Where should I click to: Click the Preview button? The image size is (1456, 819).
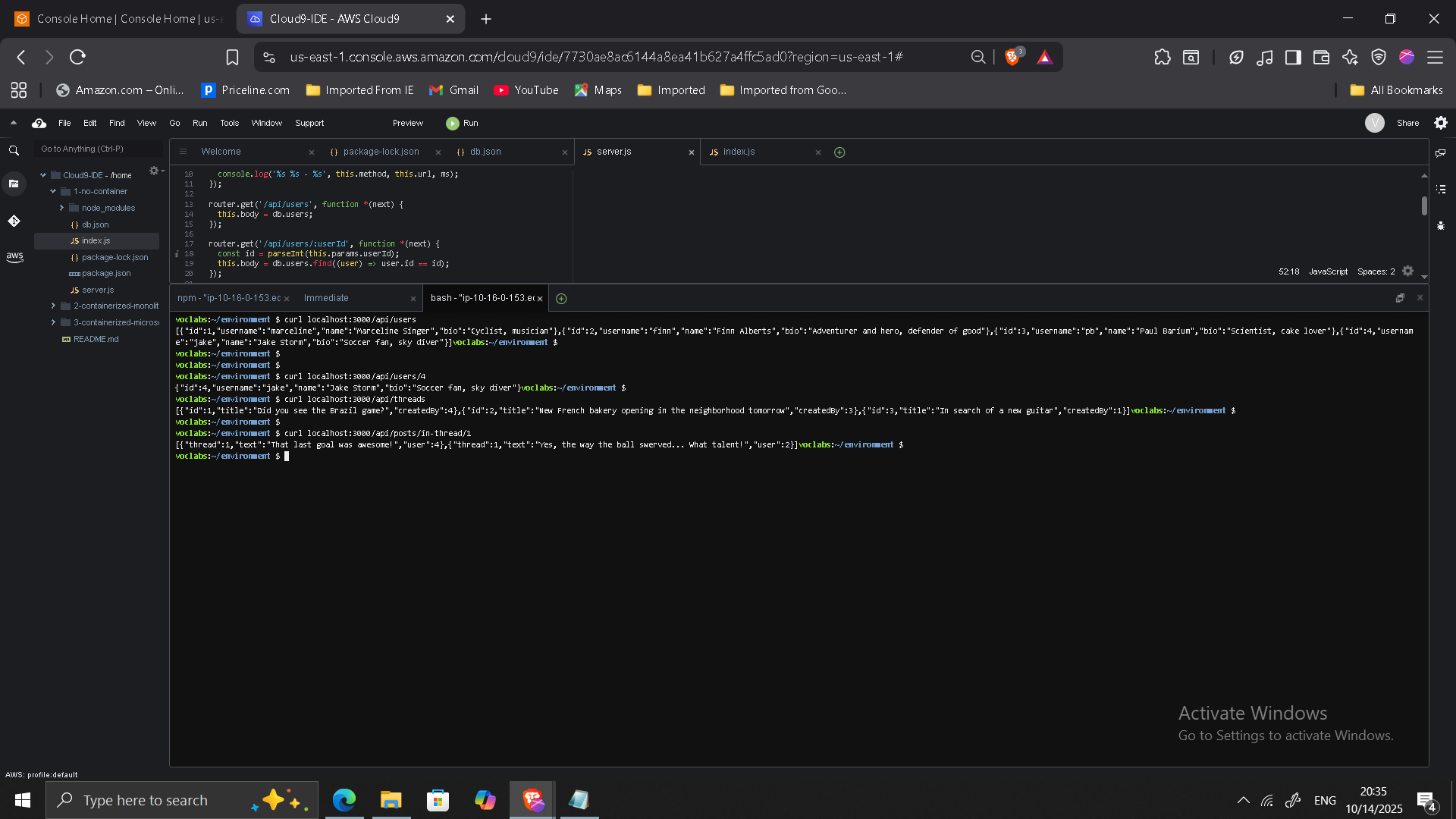(407, 123)
